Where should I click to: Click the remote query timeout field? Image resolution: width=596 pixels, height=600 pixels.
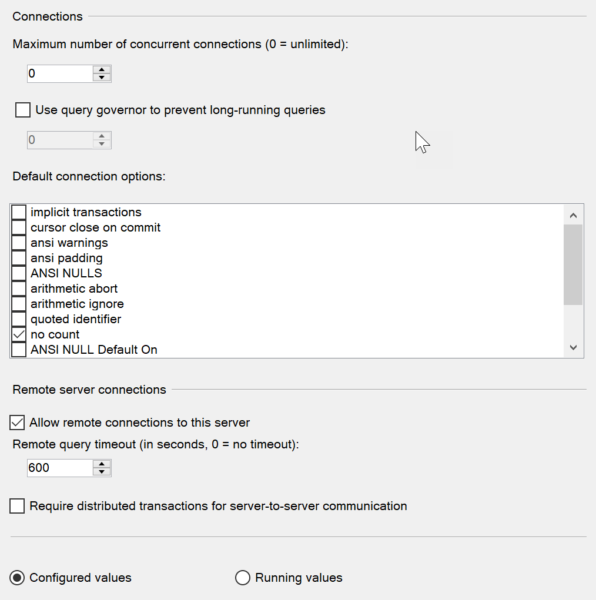(60, 468)
